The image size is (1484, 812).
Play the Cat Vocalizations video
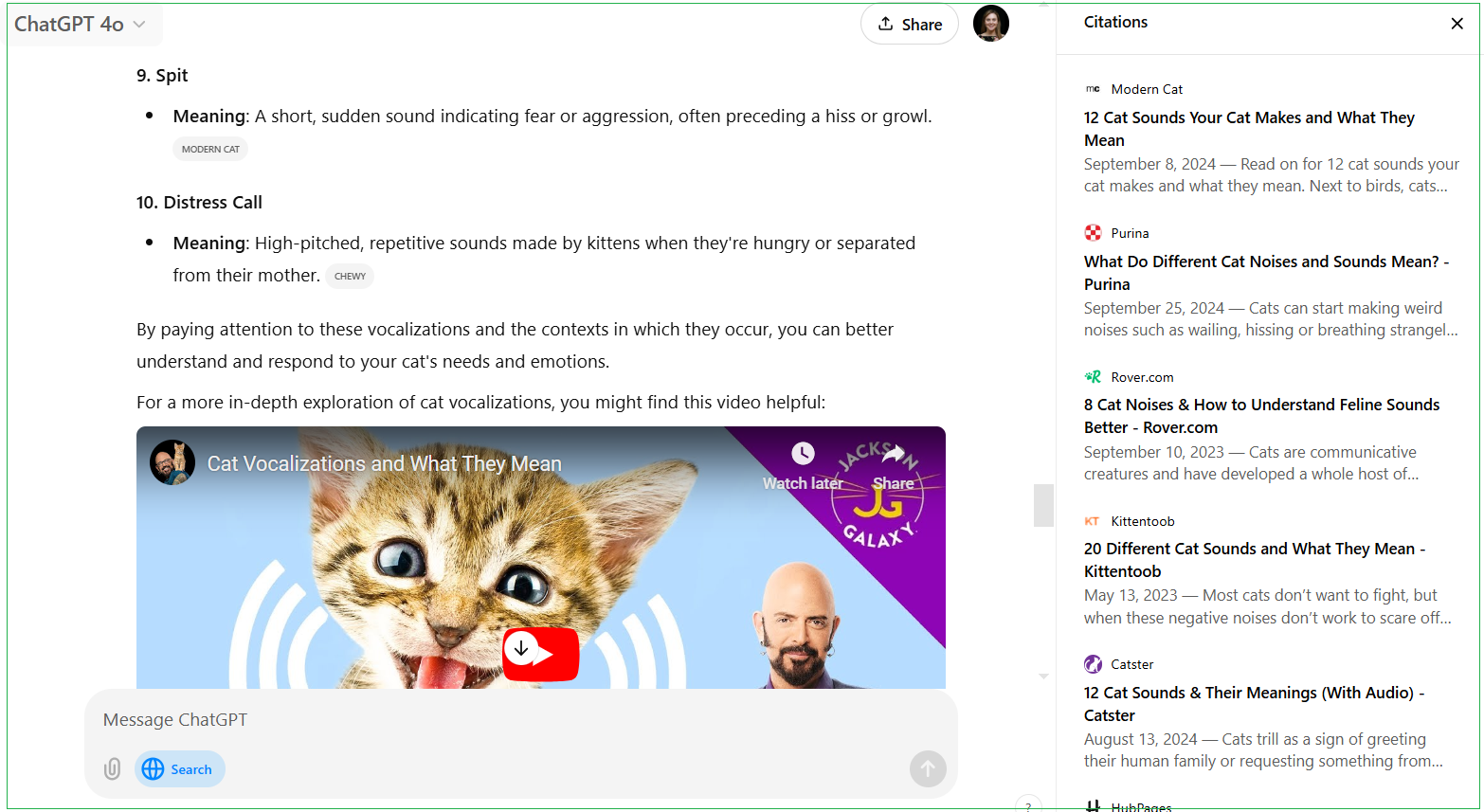point(540,654)
